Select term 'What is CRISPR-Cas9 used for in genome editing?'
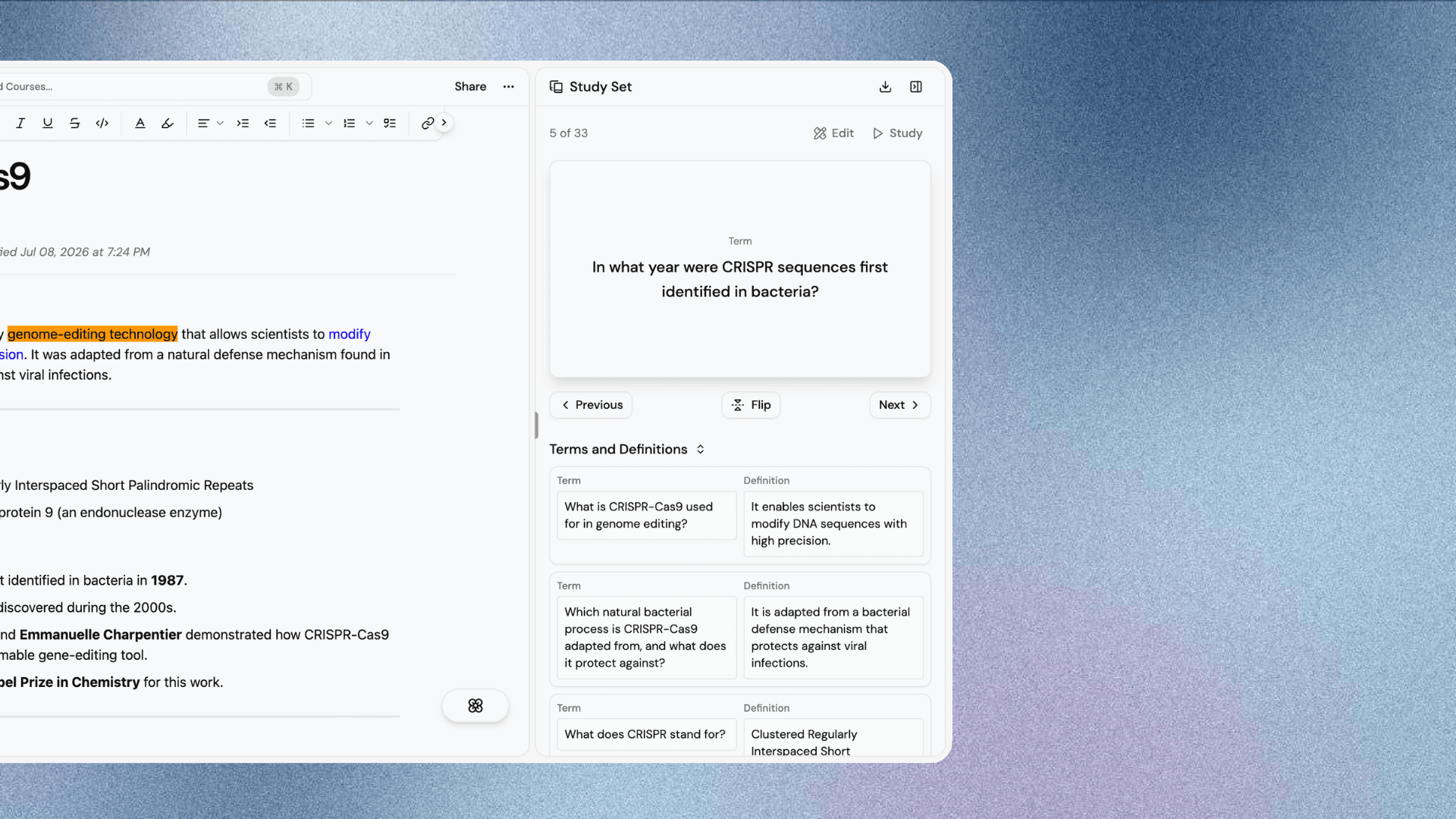This screenshot has height=819, width=1456. point(647,515)
